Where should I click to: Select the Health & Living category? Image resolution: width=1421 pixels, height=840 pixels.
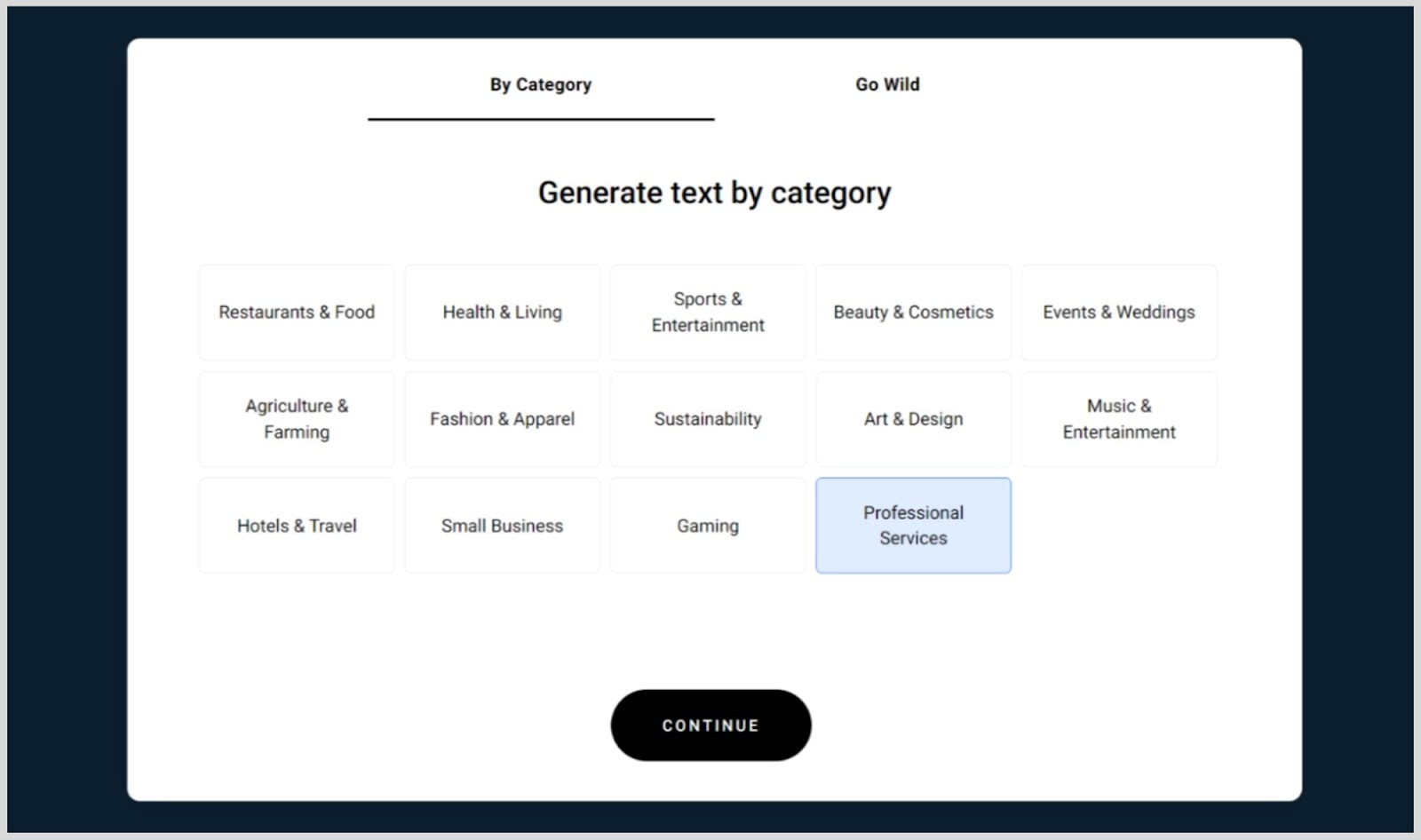pyautogui.click(x=502, y=312)
